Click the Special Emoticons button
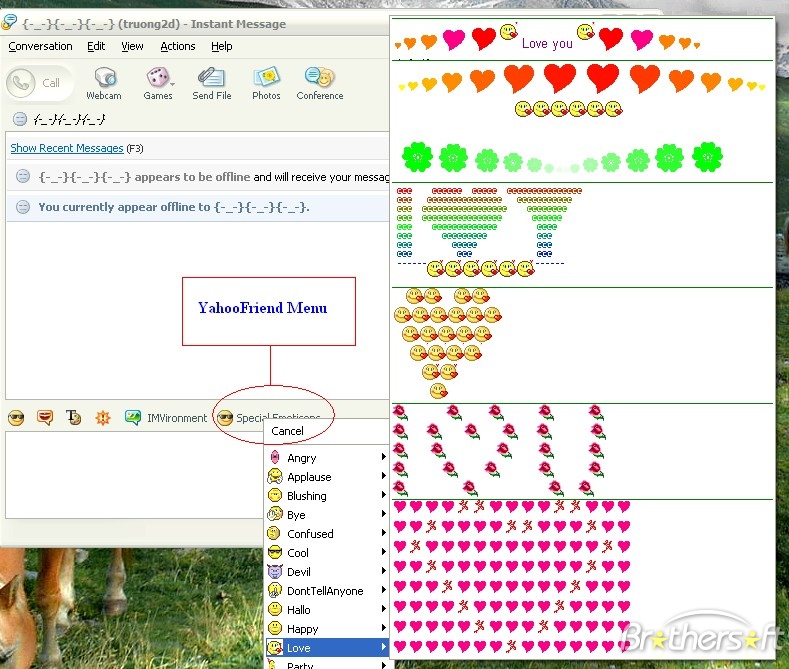The height and width of the screenshot is (669, 789). [x=269, y=417]
